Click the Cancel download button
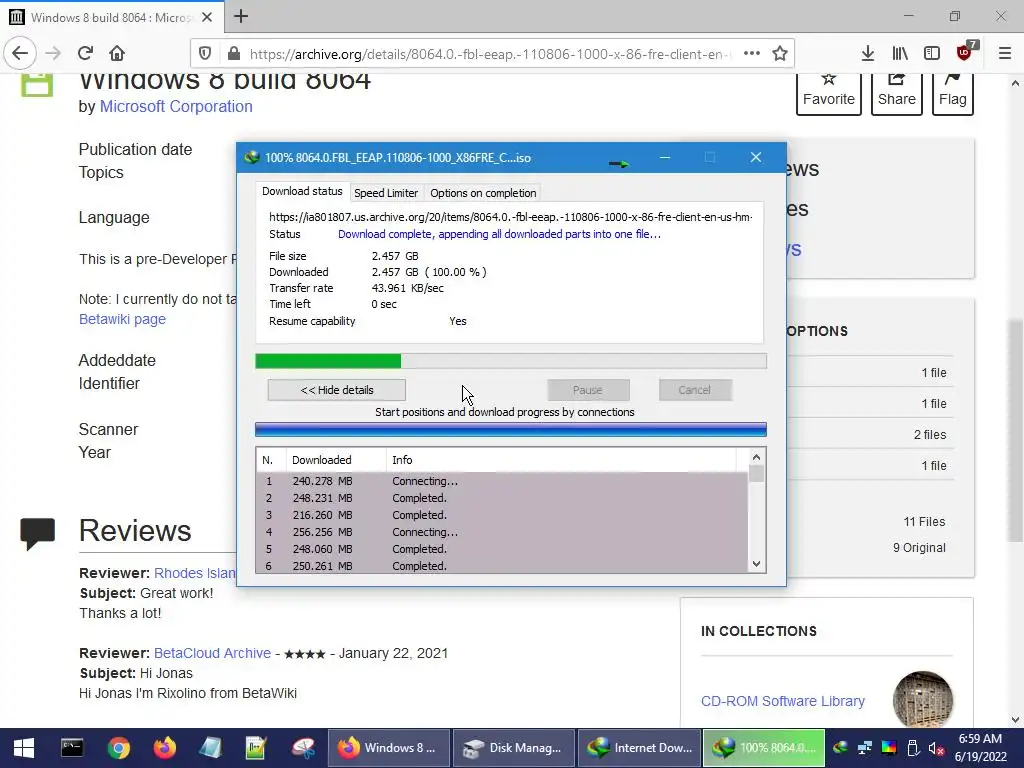Screen dimensions: 1024x768 coord(694,390)
